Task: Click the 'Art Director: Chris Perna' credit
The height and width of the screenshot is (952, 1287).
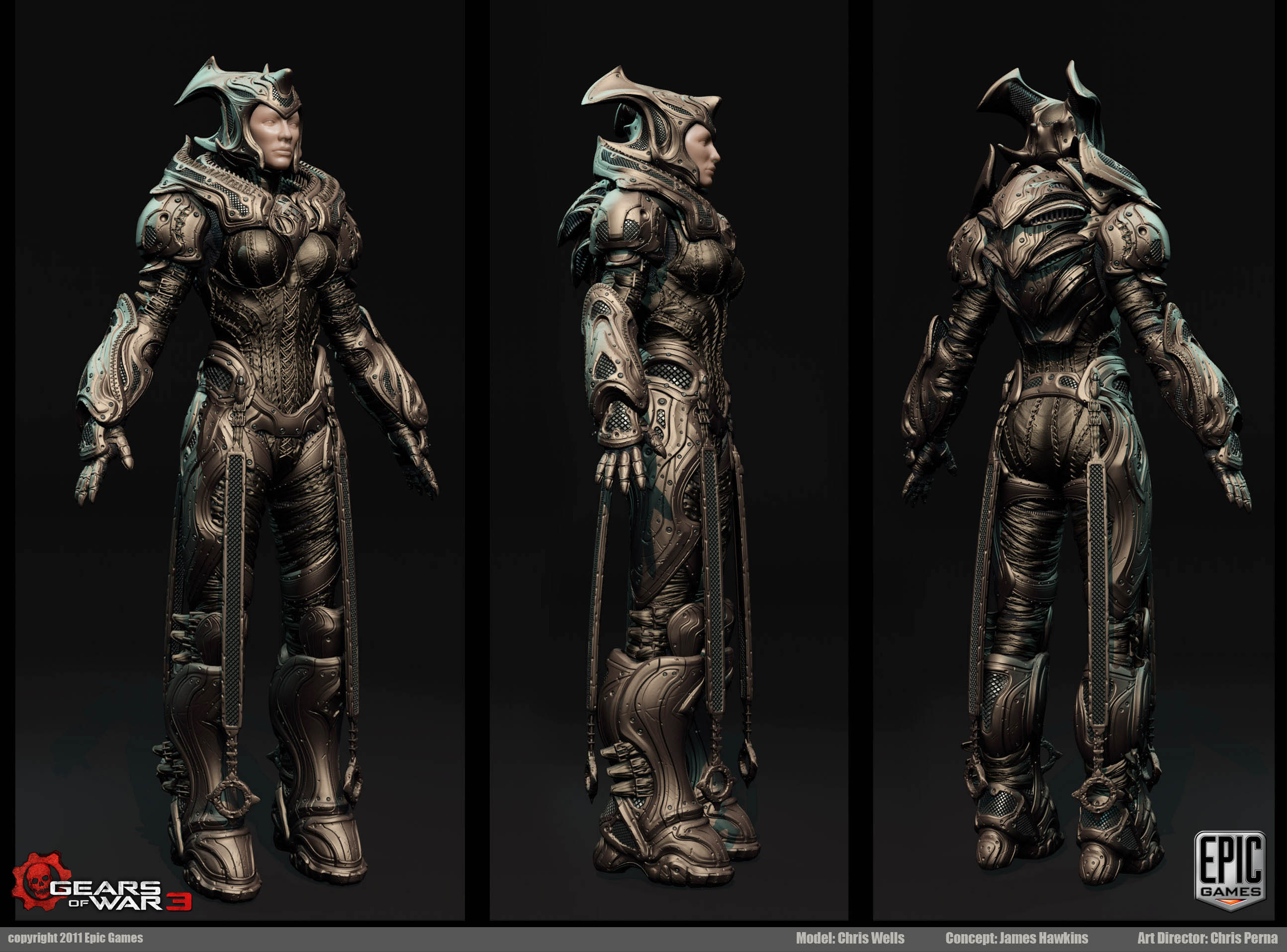Action: click(1207, 938)
